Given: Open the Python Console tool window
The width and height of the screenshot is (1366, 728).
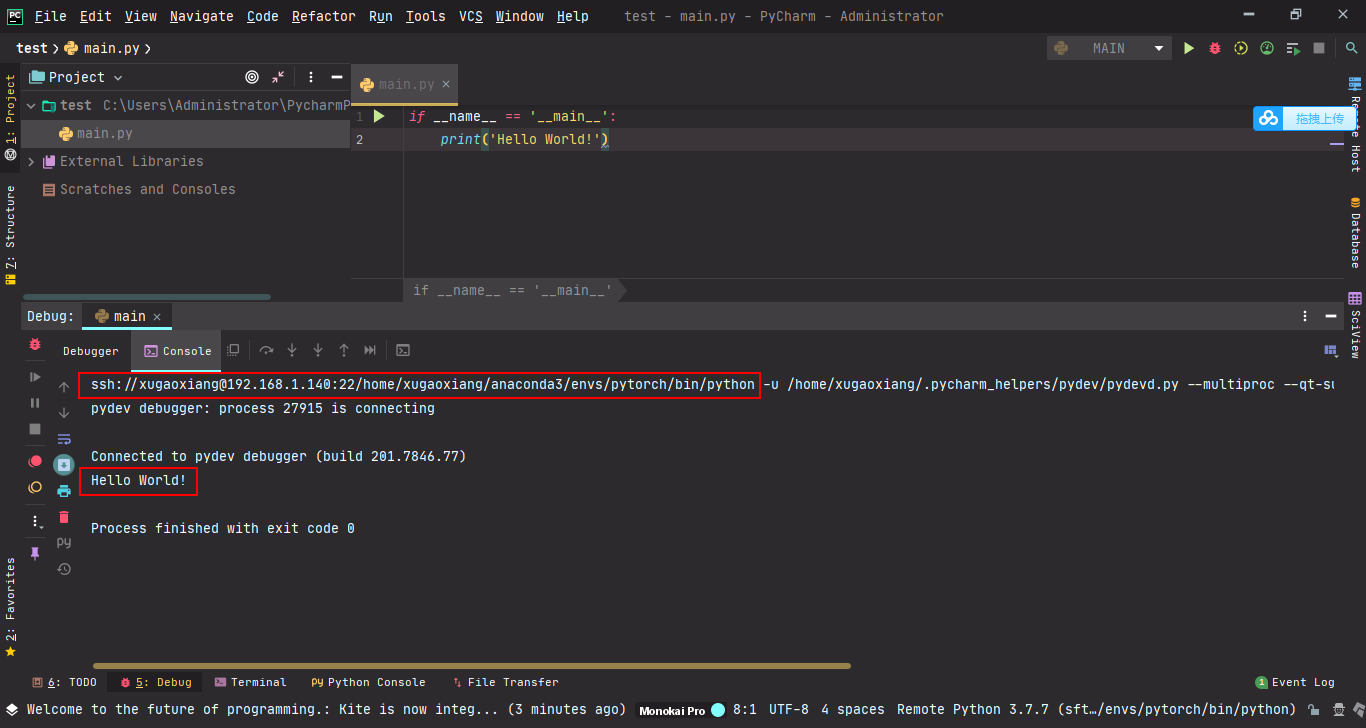Looking at the screenshot, I should (x=368, y=682).
